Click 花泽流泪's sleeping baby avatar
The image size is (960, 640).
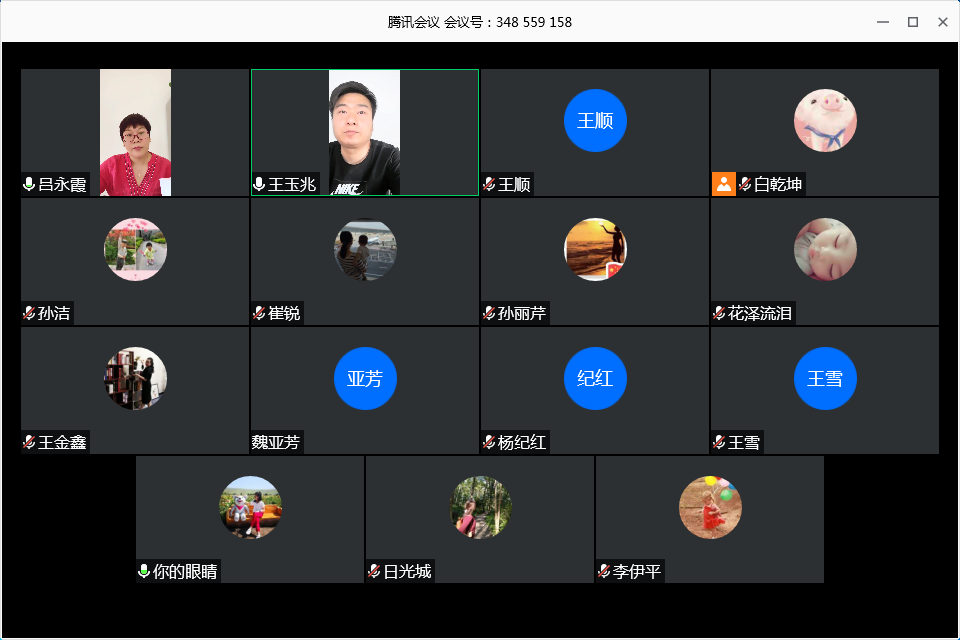pyautogui.click(x=825, y=249)
